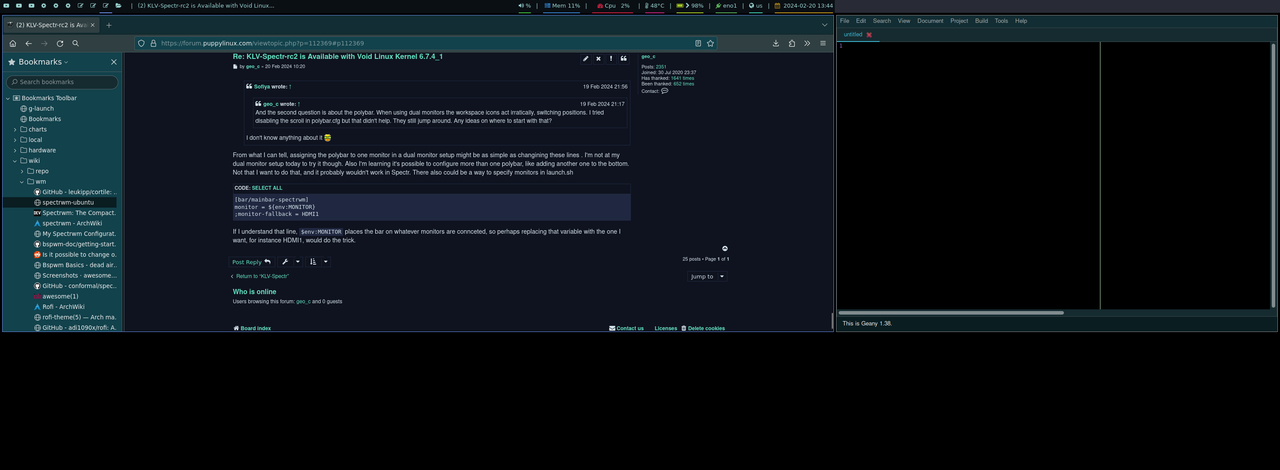Close the untitled tab in Geany
Image resolution: width=1280 pixels, height=470 pixels.
(869, 35)
